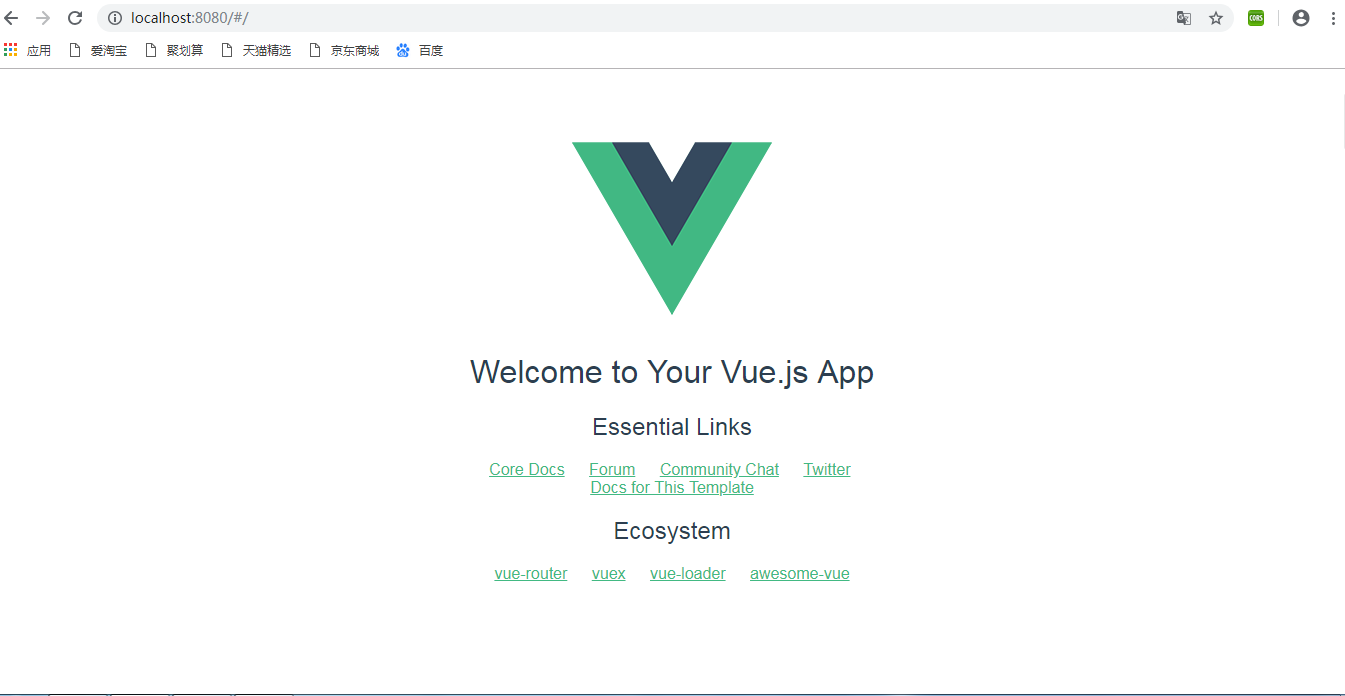Open the 天猫精选 bookmark
Viewport: 1345px width, 696px height.
(256, 50)
